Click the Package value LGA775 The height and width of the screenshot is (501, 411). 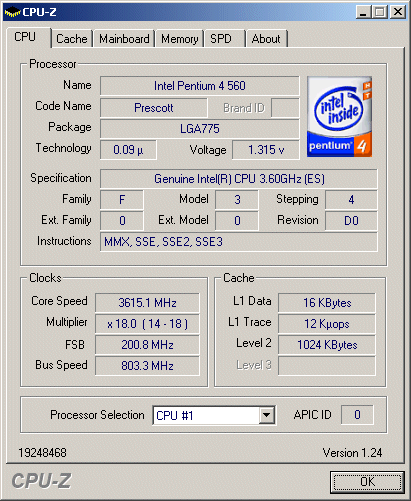coord(200,129)
